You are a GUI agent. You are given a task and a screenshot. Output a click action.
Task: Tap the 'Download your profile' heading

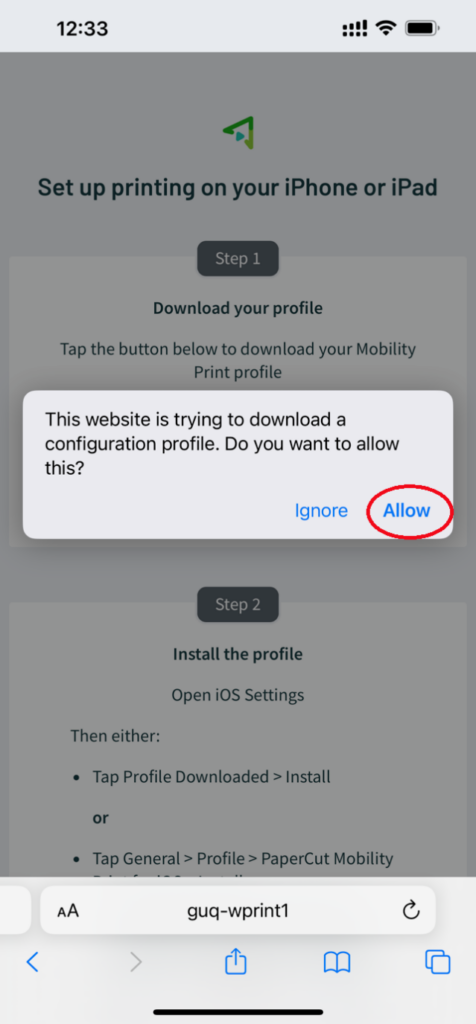(238, 308)
